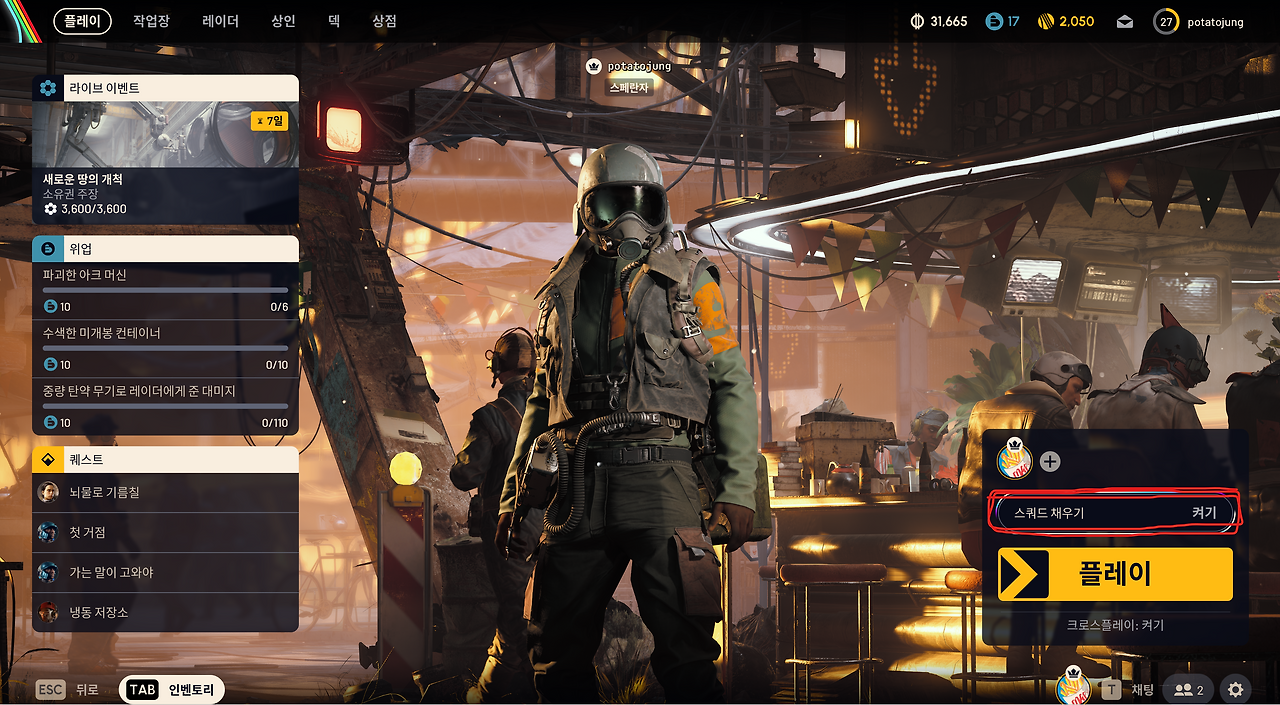Click the 냉동 저장소 quest giver portrait
Image resolution: width=1280 pixels, height=705 pixels.
point(48,612)
